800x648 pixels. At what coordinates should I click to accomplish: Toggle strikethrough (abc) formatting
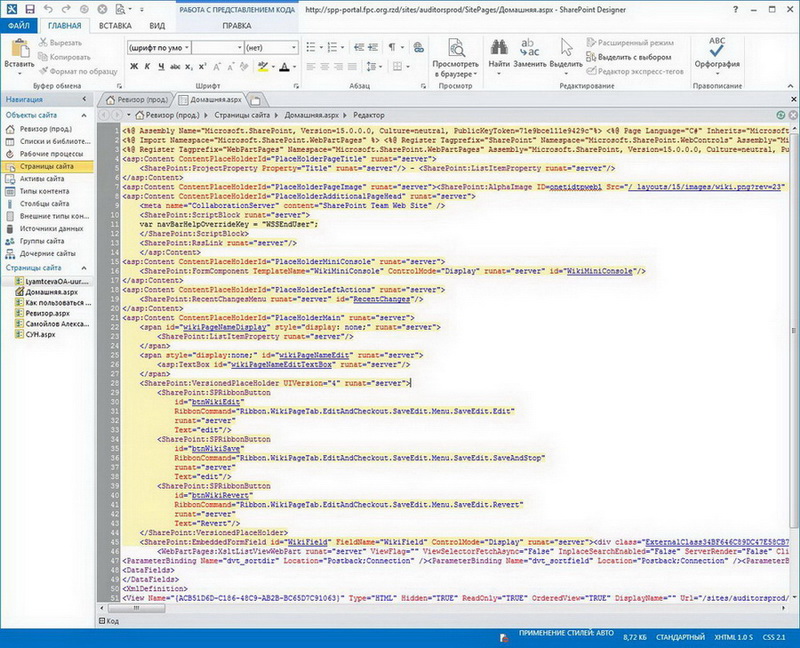coord(175,66)
